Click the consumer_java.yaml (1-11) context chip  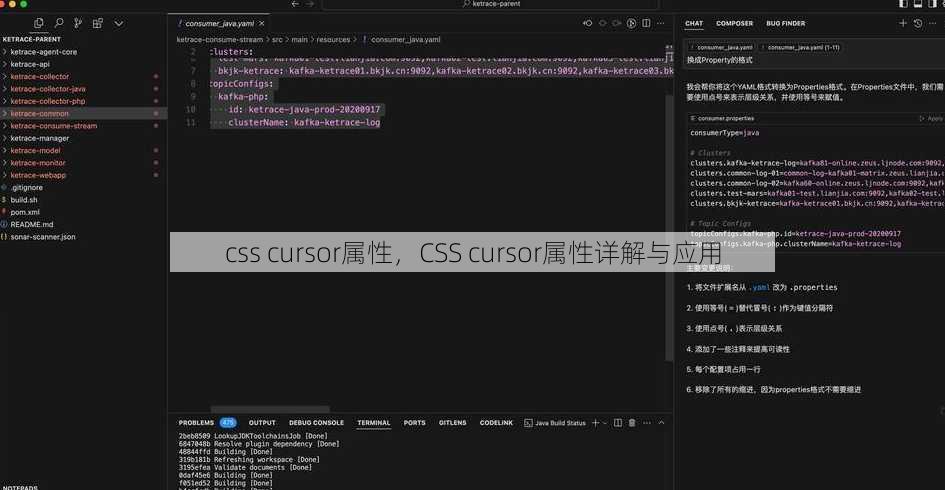click(x=801, y=47)
